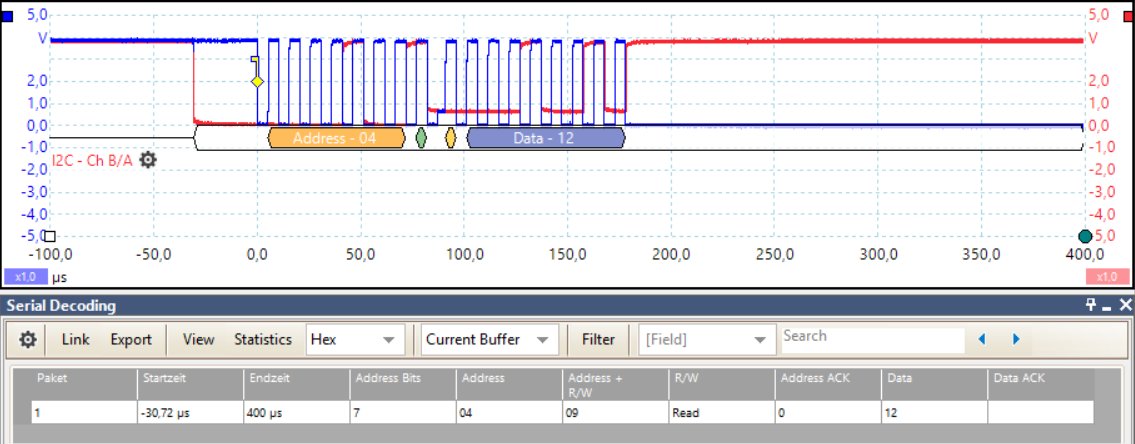Select the Address - 04 decoded packet

[x=336, y=138]
